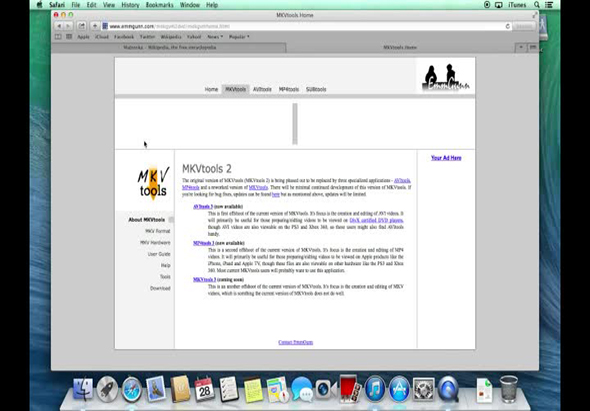
Task: Expand the News bookmarks dropdown
Action: coord(215,37)
